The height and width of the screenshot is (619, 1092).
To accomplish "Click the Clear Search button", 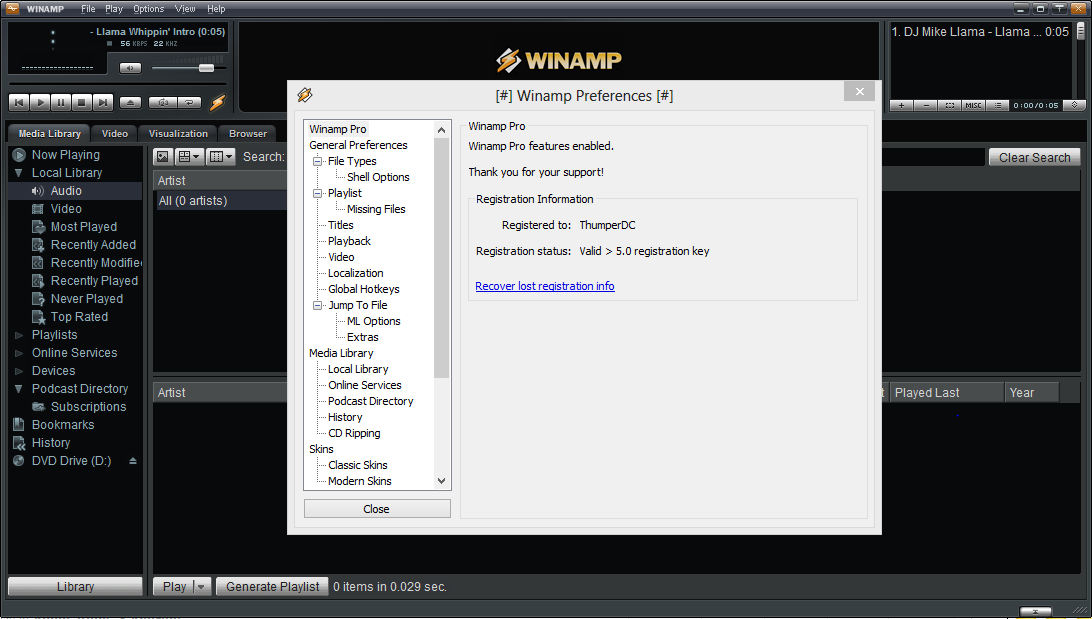I will tap(1034, 157).
